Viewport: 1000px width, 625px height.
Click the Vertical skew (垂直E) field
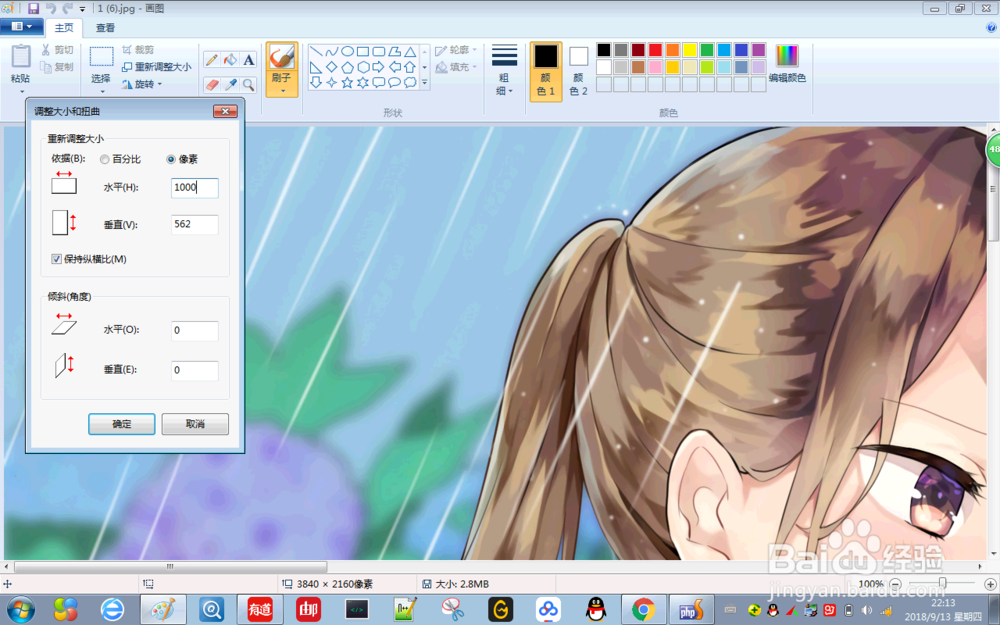(x=195, y=370)
